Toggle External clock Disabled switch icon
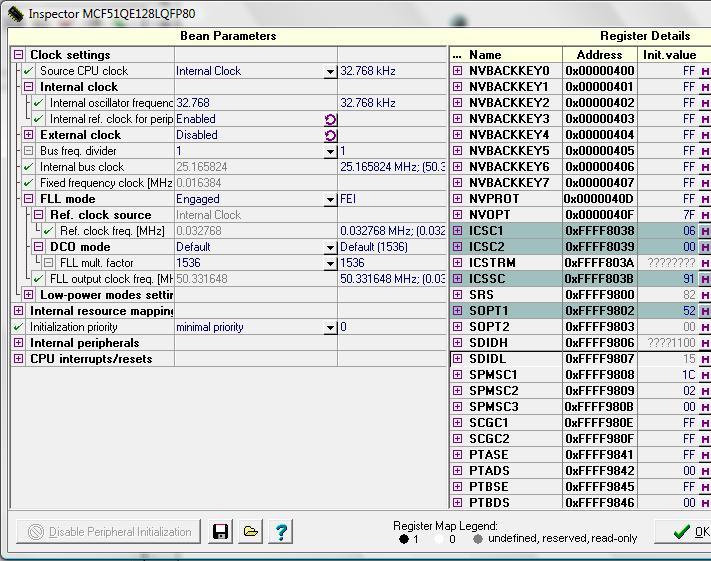 [x=331, y=136]
